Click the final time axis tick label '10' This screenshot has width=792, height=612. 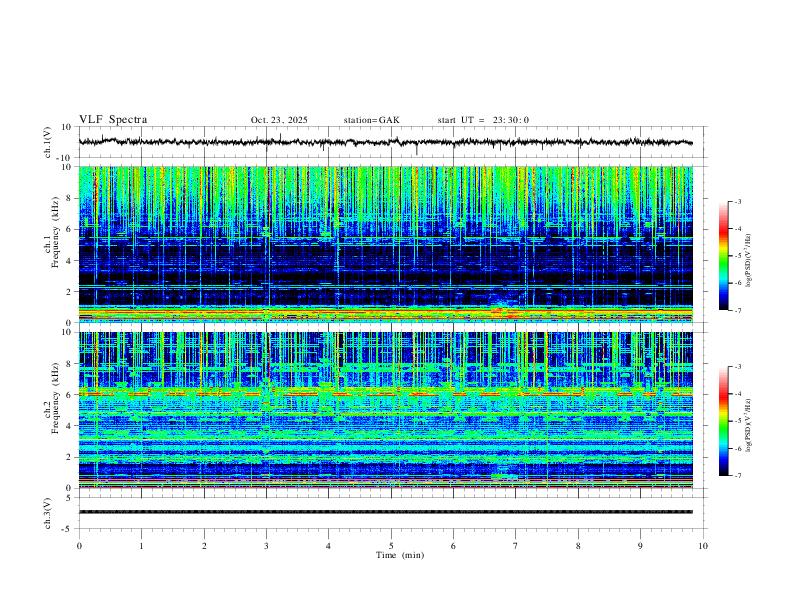(x=703, y=546)
